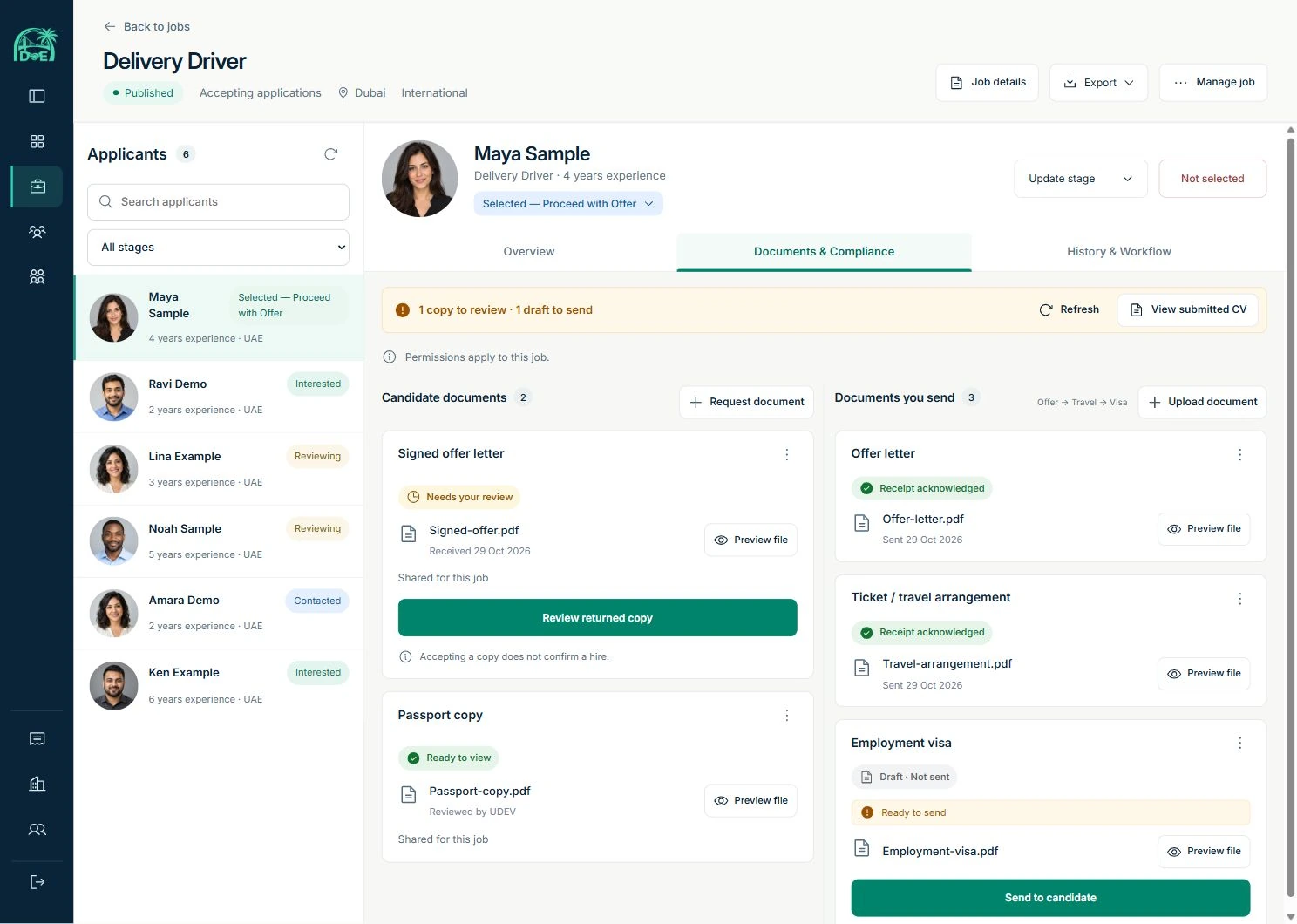
Task: Click the Signed-offer.pdf file icon
Action: 408,533
